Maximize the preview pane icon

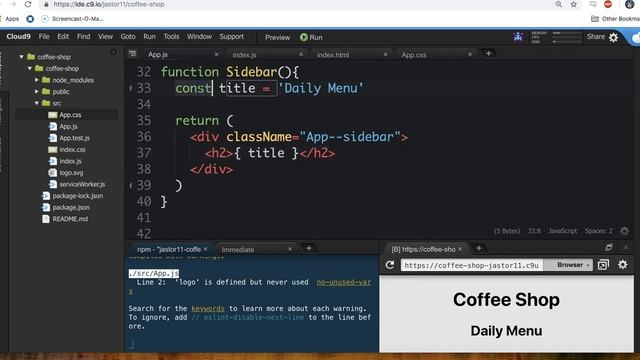(x=609, y=247)
